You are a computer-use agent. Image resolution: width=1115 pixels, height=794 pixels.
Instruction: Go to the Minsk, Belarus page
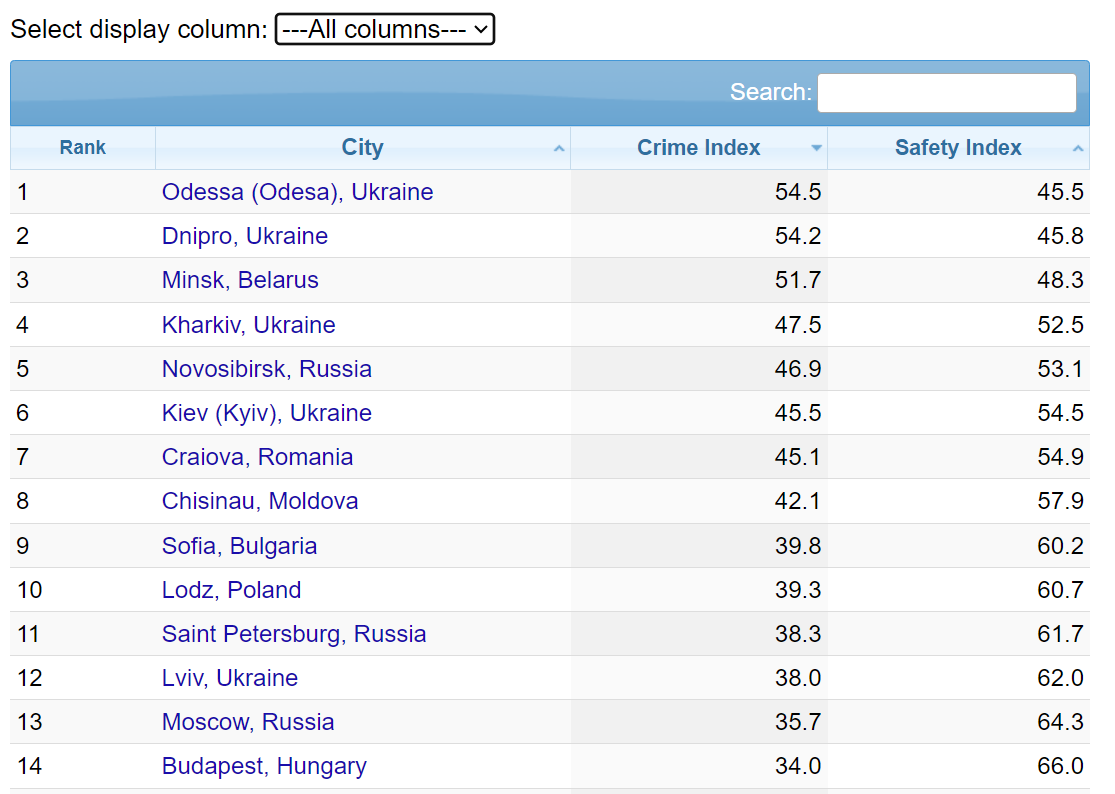coord(240,280)
